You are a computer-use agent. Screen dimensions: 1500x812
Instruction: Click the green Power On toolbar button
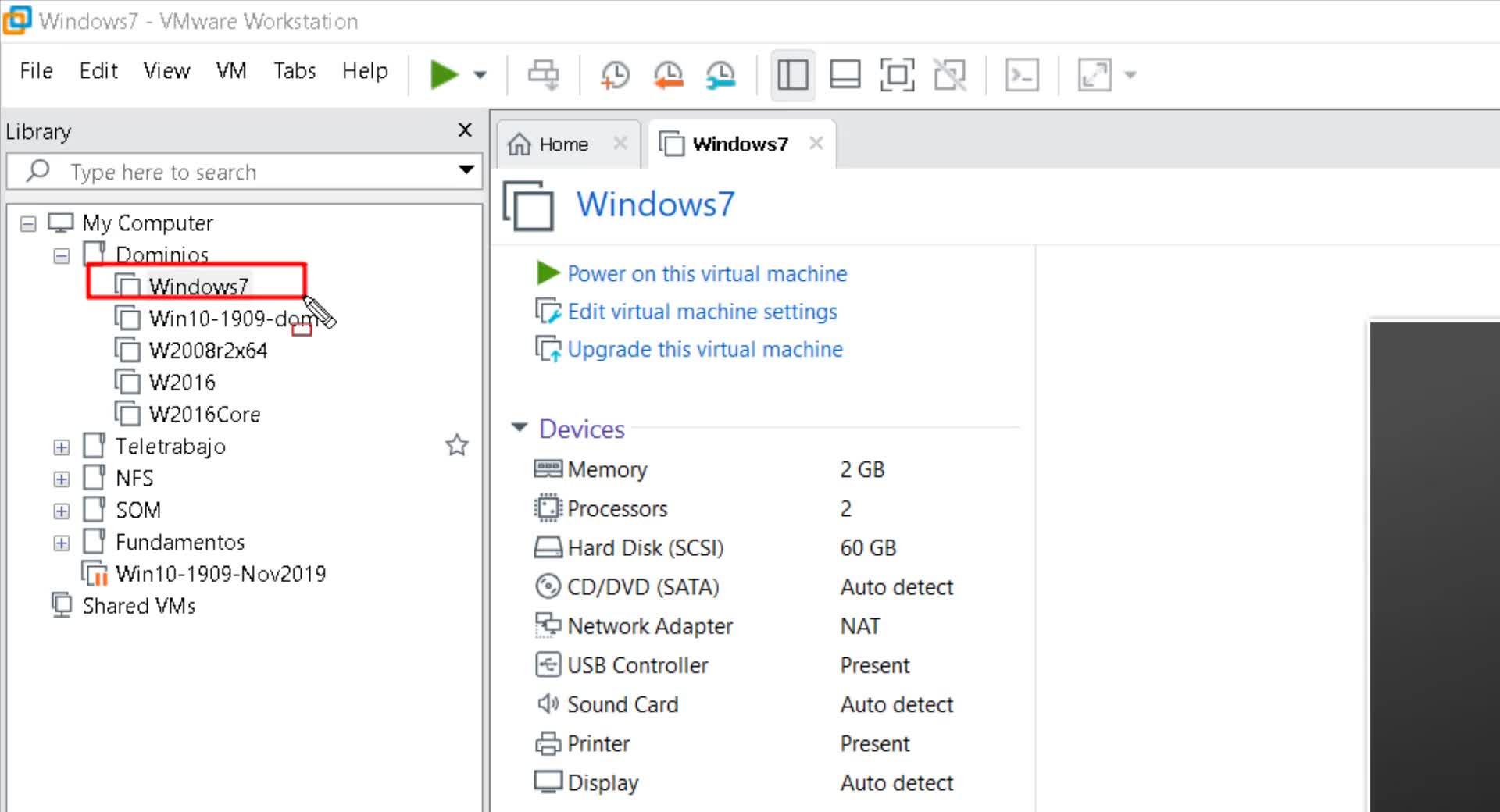pos(443,75)
